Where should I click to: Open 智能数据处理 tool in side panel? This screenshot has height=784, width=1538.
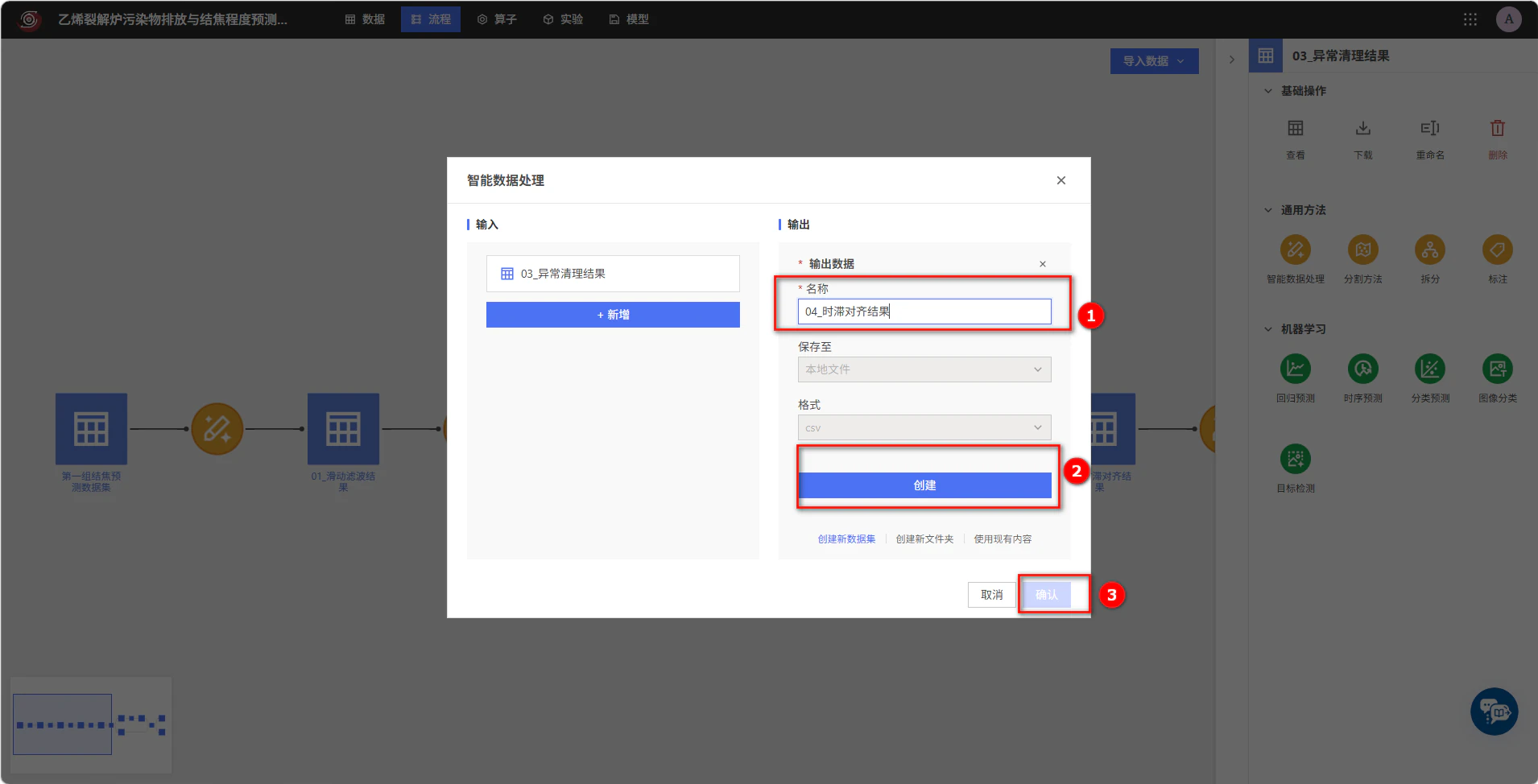tap(1295, 250)
